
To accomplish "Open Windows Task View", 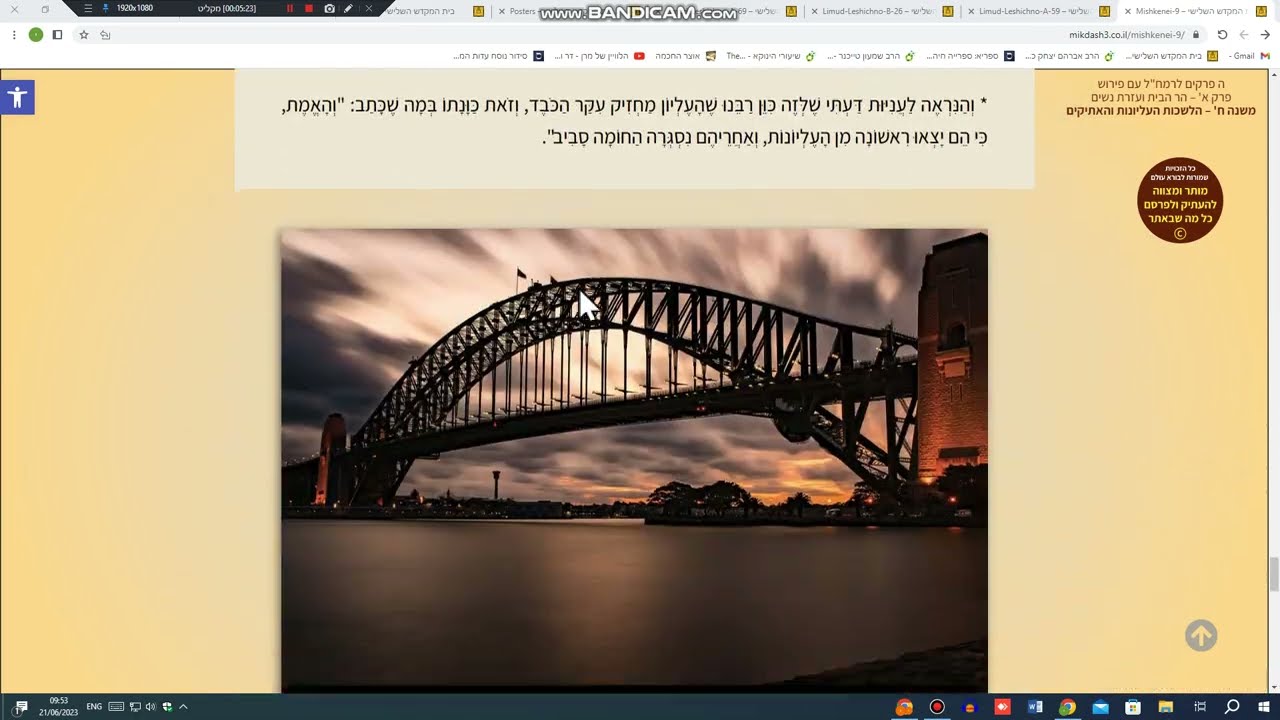I will point(1200,706).
